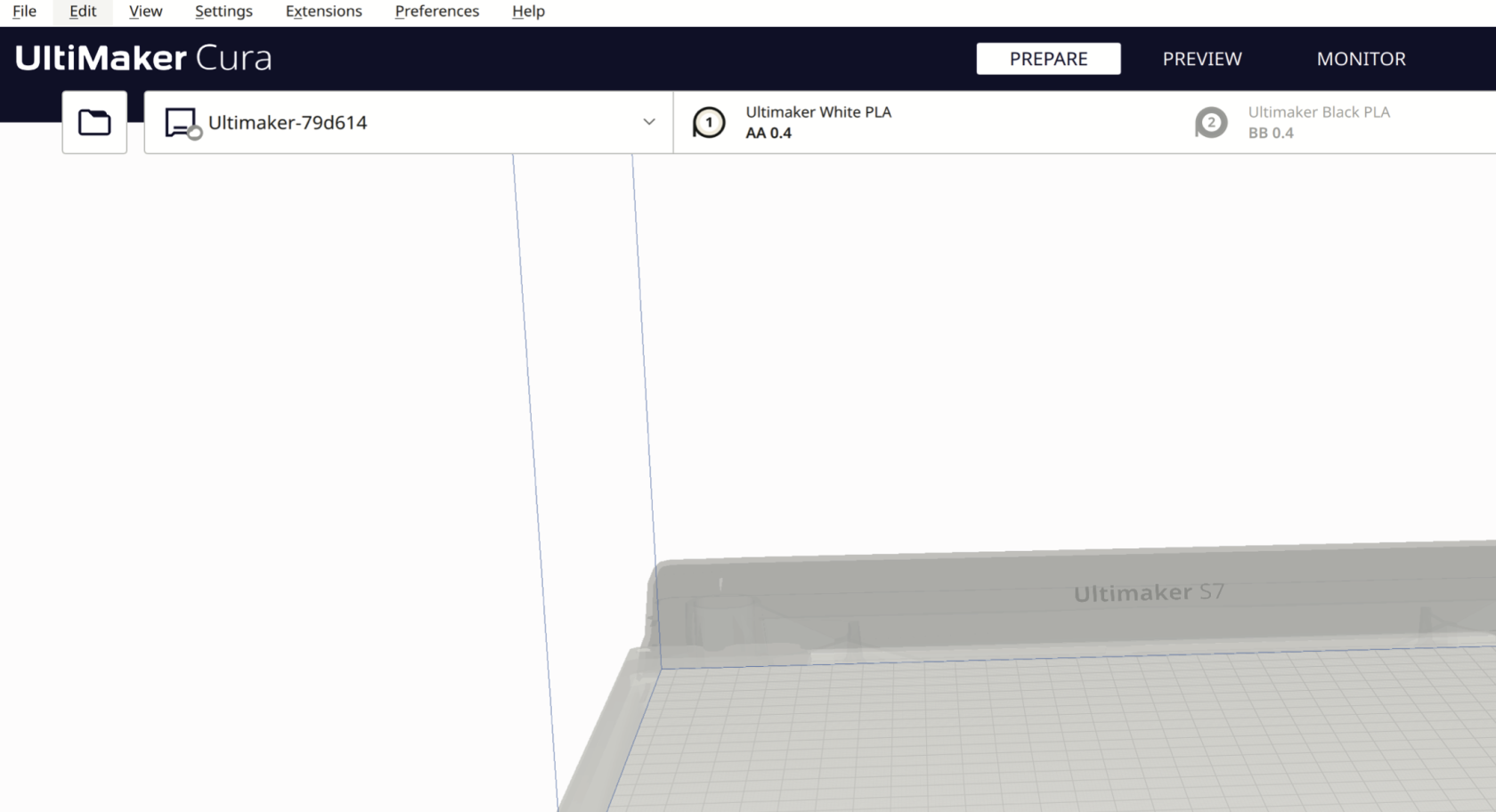Click the disabled extruder 2 icon
1496x812 pixels.
point(1211,122)
